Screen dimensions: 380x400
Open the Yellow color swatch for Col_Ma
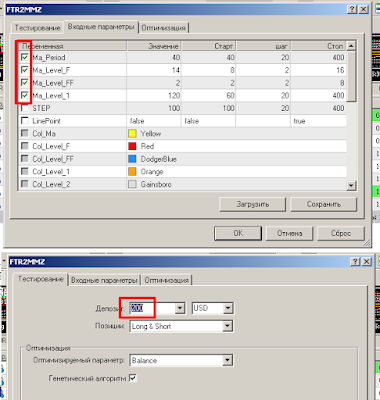(x=132, y=134)
